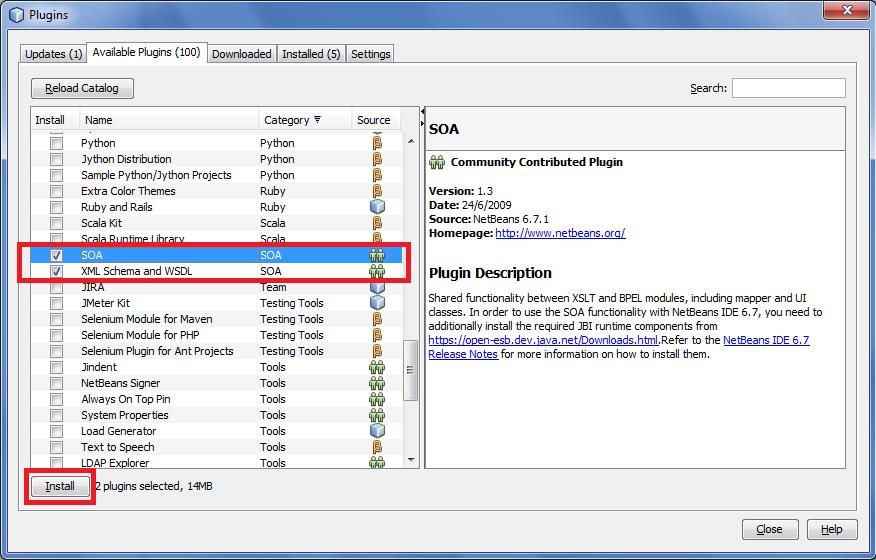Click community icon for XML Schema and WSDL
The height and width of the screenshot is (560, 876).
point(377,271)
